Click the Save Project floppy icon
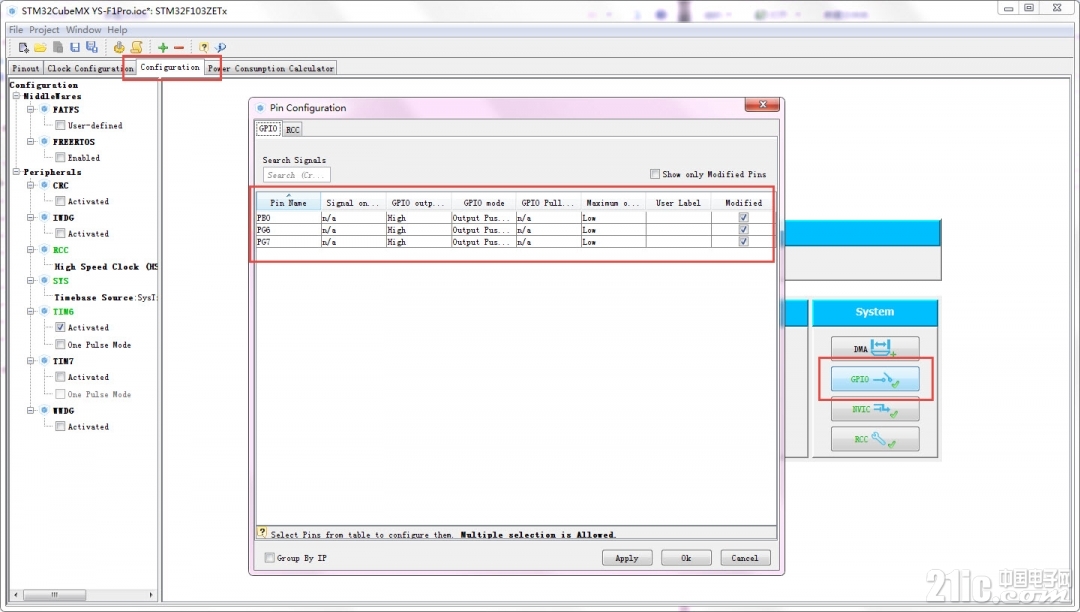Image resolution: width=1080 pixels, height=612 pixels. point(75,48)
